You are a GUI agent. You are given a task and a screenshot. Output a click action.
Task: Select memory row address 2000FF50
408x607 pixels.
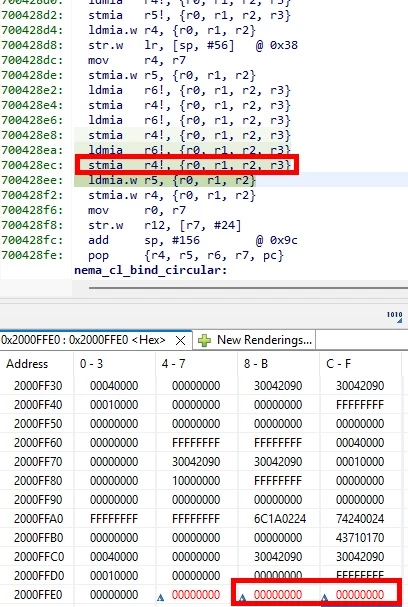[x=38, y=424]
